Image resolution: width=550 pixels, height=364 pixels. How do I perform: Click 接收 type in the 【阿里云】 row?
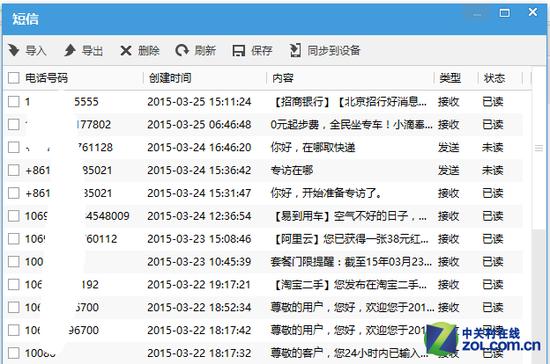pyautogui.click(x=449, y=239)
